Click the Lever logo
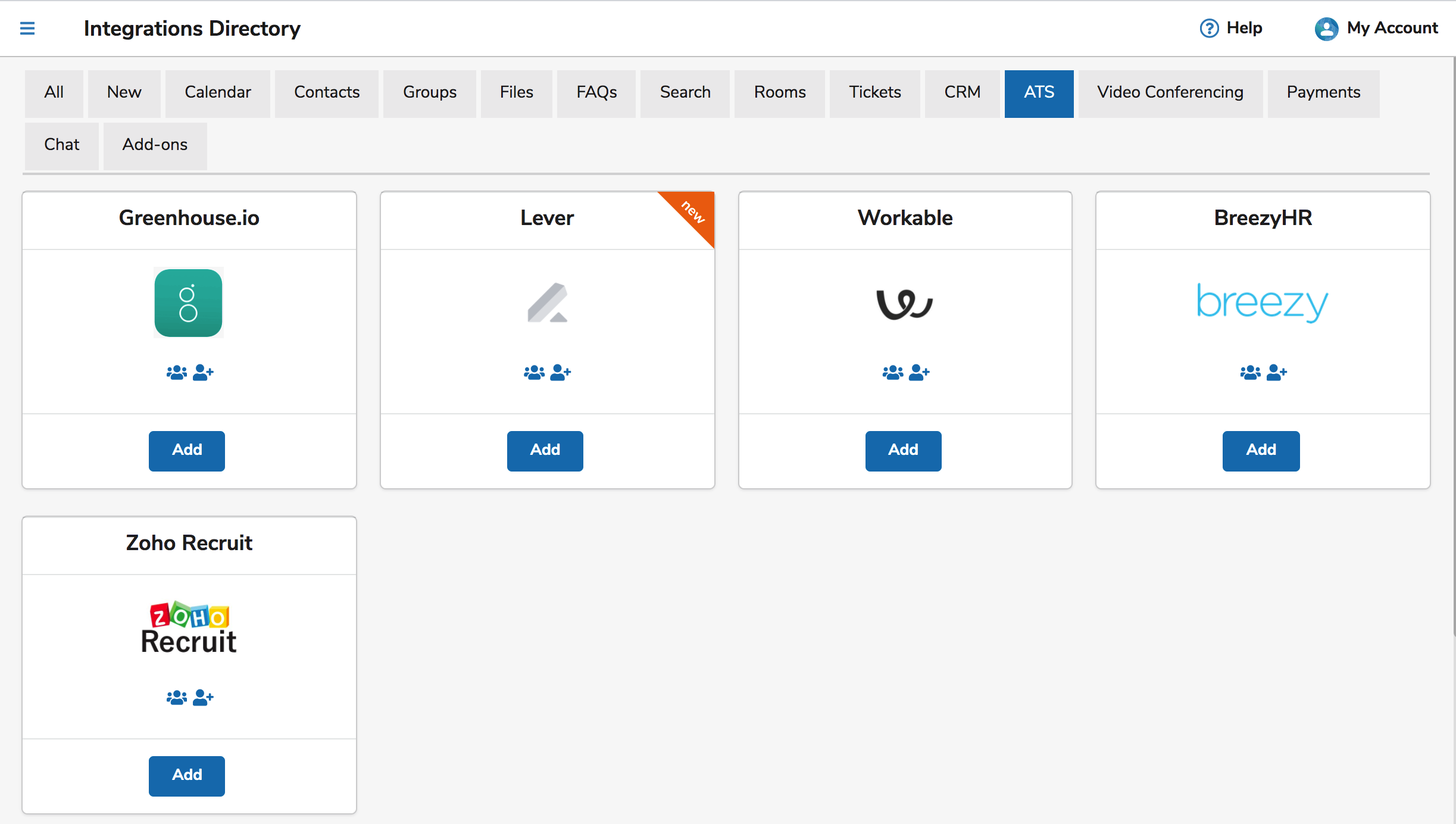The width and height of the screenshot is (1456, 824). coord(548,302)
